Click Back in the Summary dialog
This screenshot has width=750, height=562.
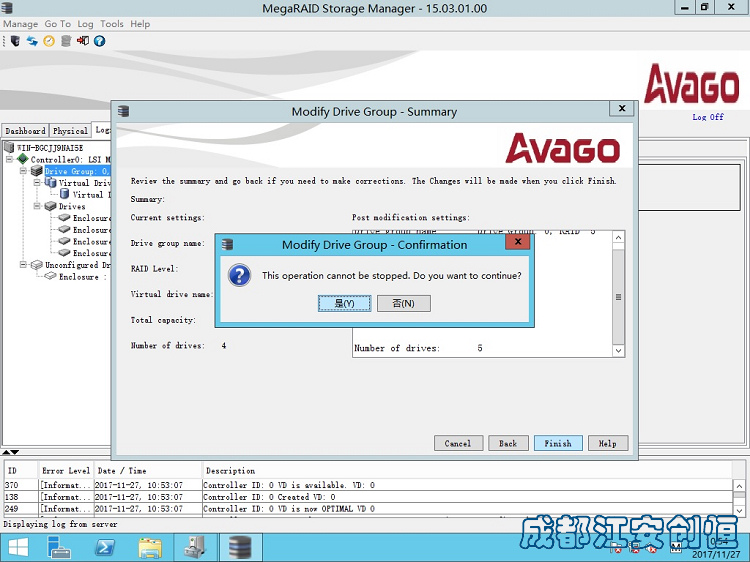click(508, 443)
